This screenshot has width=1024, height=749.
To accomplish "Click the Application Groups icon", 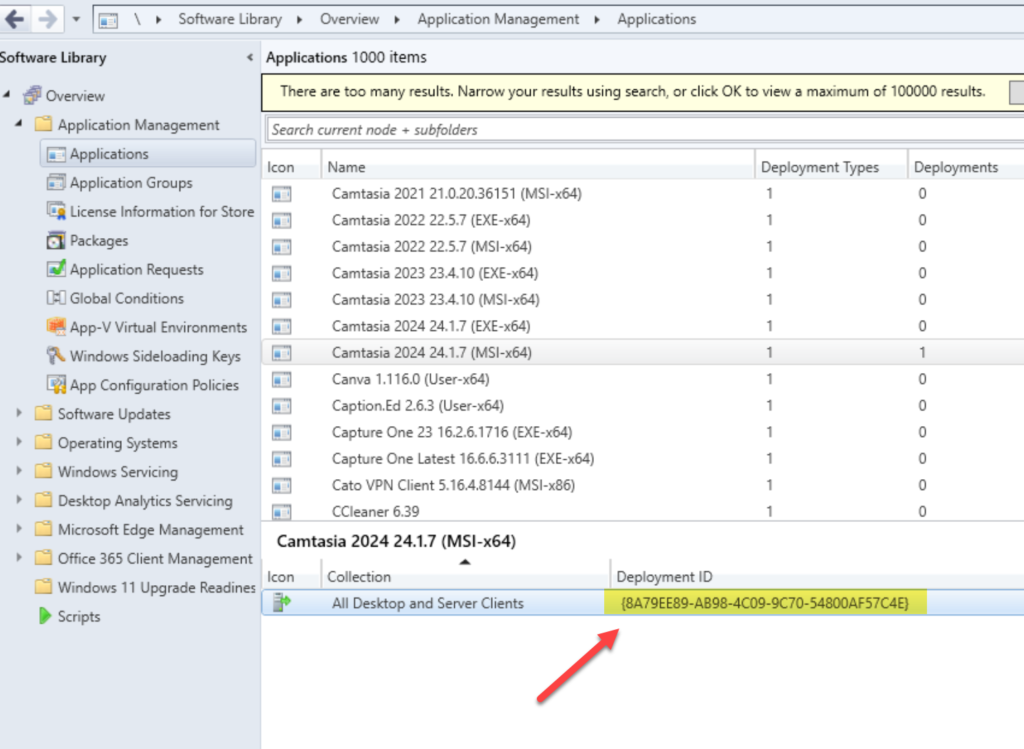I will [x=56, y=183].
